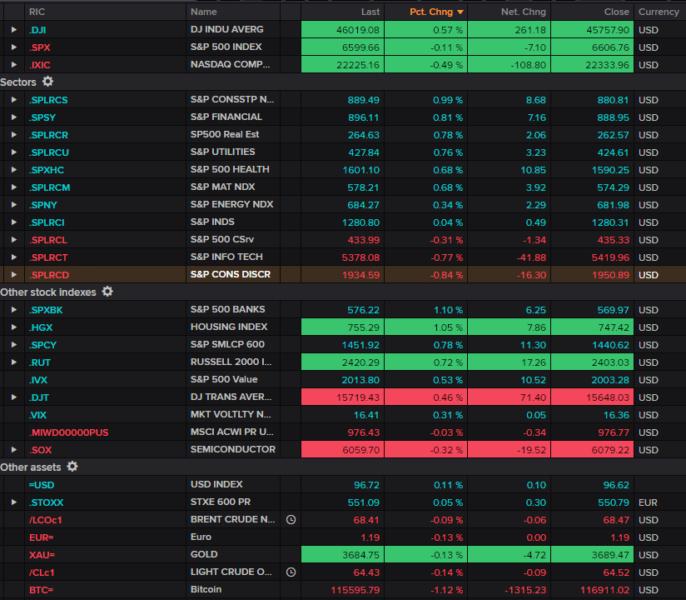This screenshot has width=686, height=600.
Task: Select the Other assets heading
Action: 31,467
